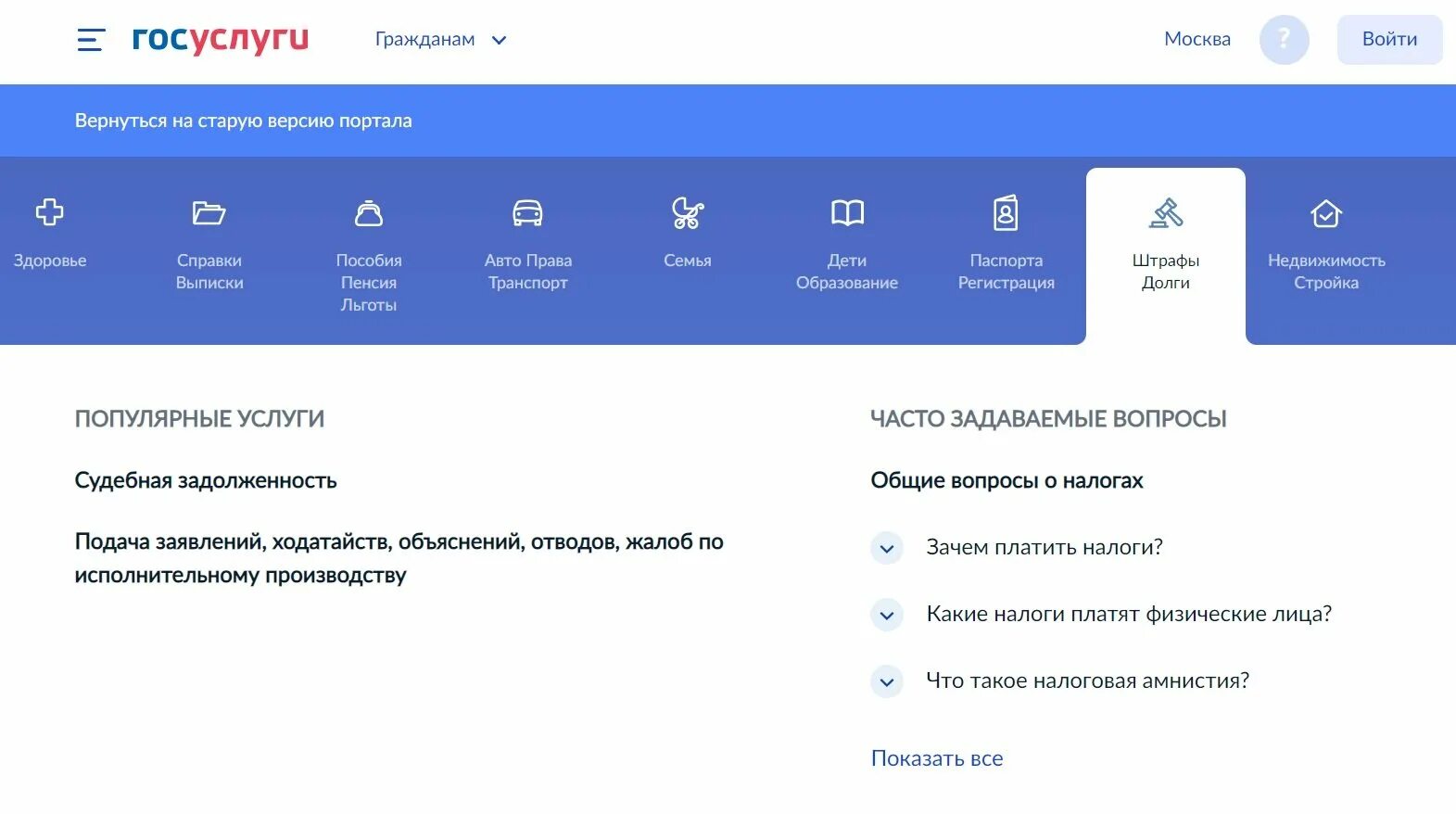Select the Здоровье category label
Viewport: 1456px width, 814px height.
click(50, 261)
